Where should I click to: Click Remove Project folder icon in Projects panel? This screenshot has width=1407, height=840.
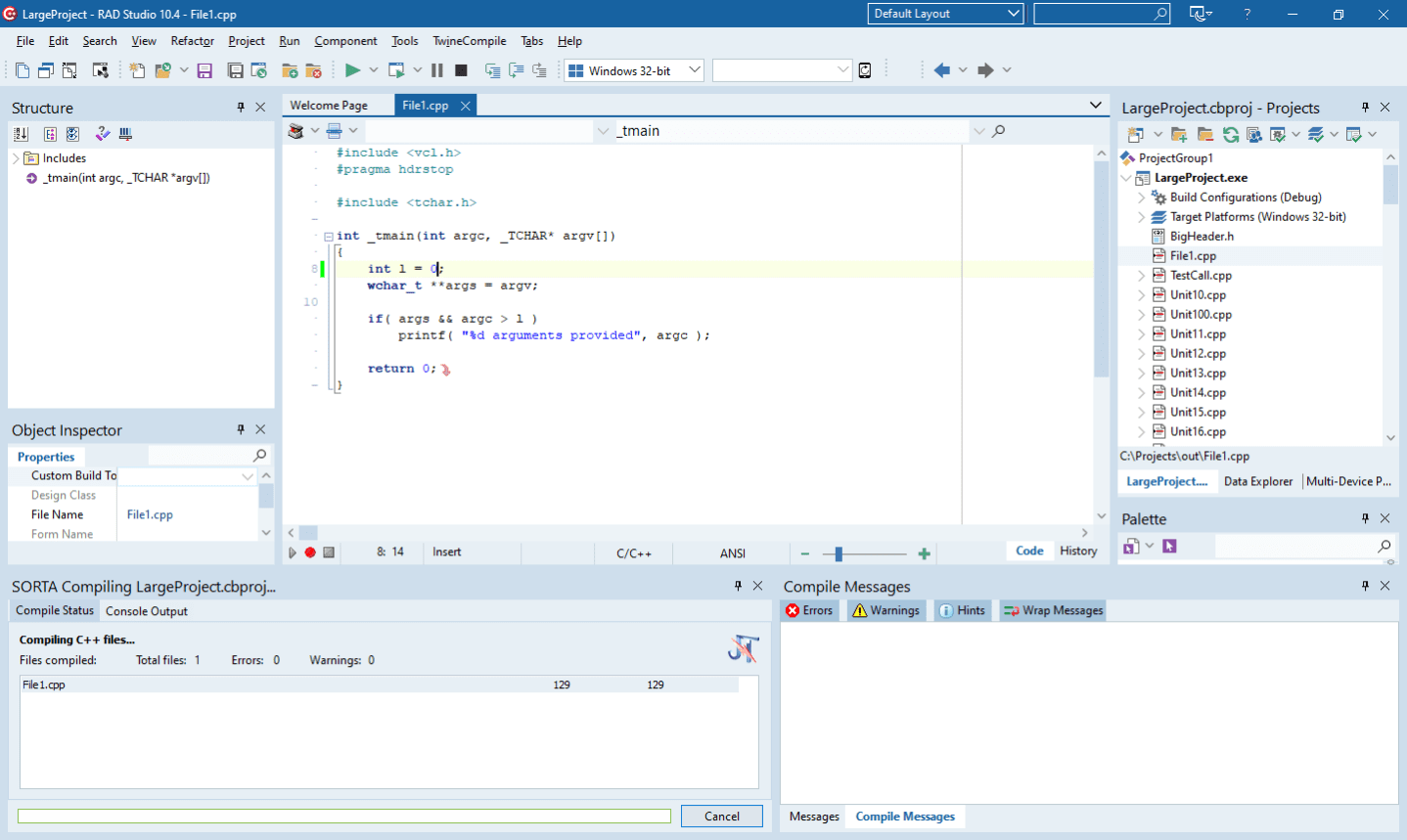pos(1204,134)
